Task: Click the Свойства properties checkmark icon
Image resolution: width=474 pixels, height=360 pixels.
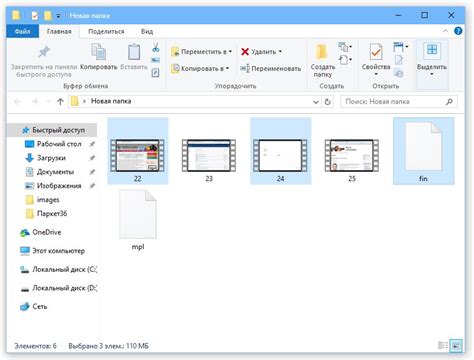Action: tap(376, 52)
